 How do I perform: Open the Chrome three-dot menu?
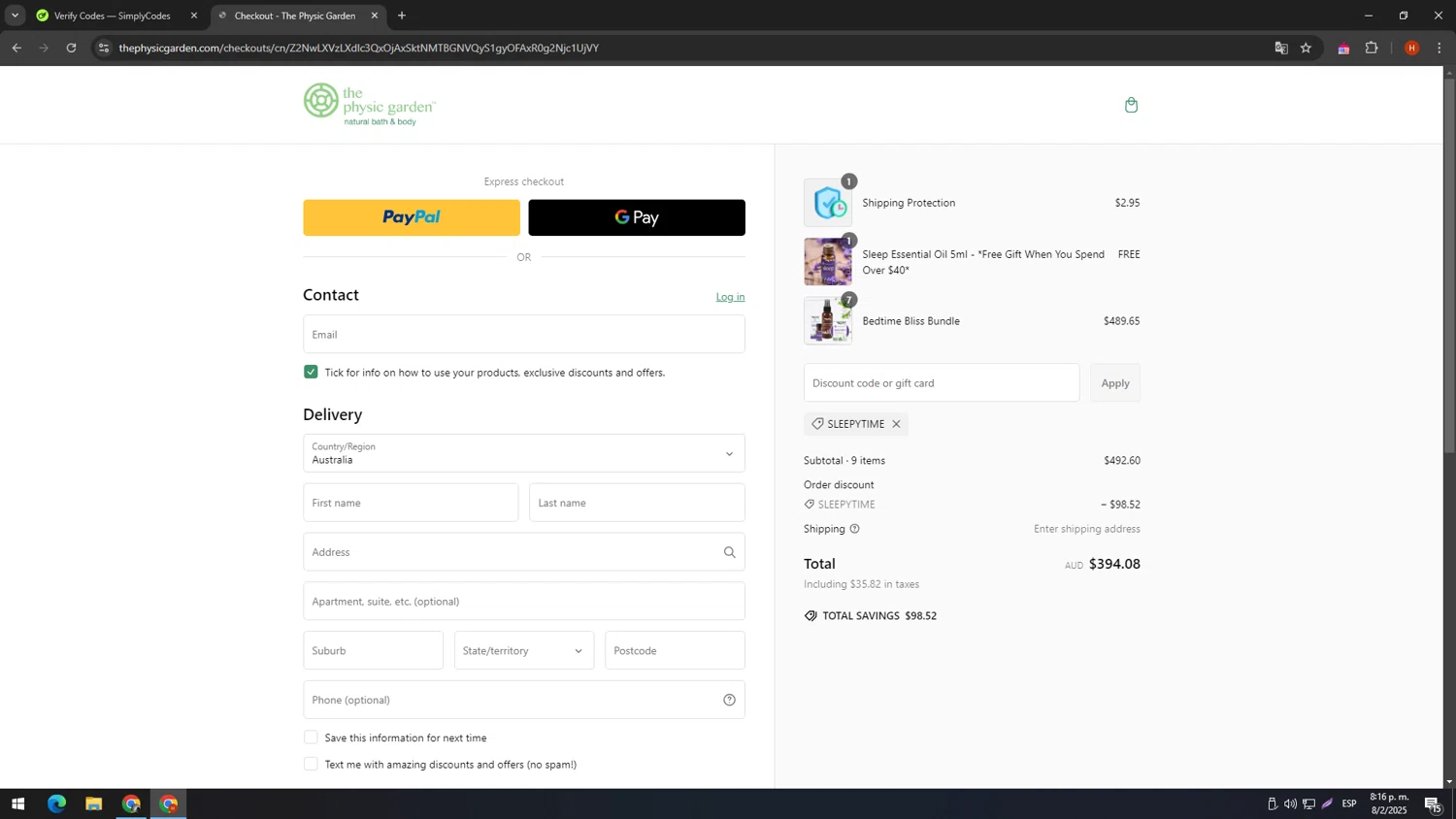(x=1439, y=48)
